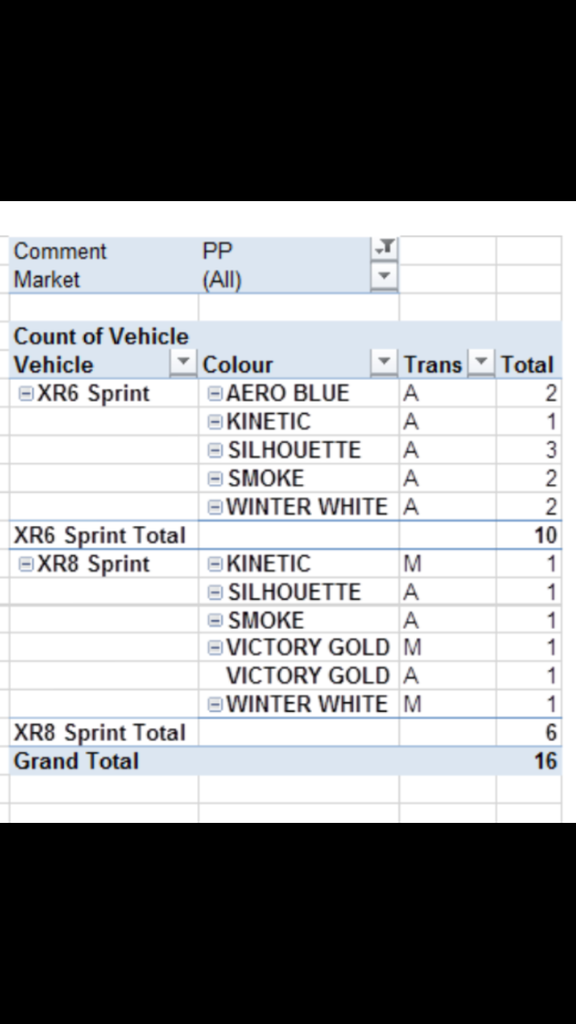Select the XR6 Sprint Total row label
Viewport: 576px width, 1024px height.
tap(100, 536)
